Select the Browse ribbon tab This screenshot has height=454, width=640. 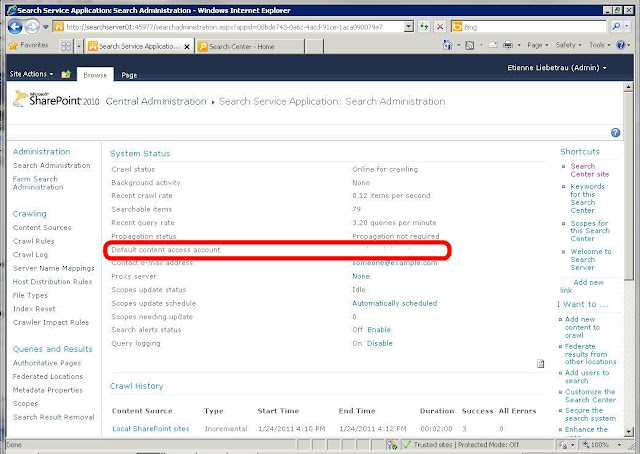point(95,75)
